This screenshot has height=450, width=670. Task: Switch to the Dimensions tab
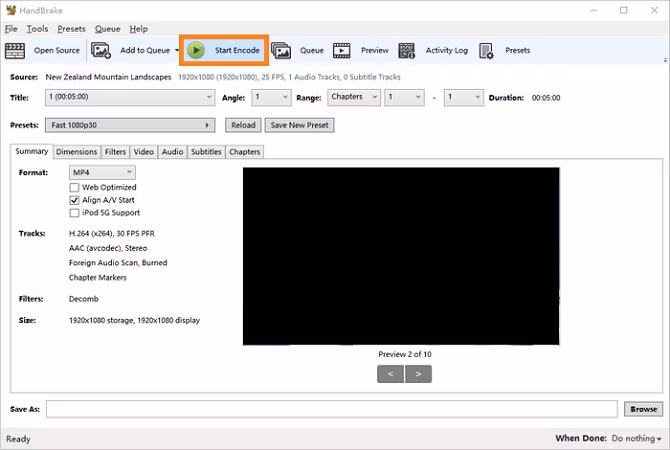click(x=76, y=152)
